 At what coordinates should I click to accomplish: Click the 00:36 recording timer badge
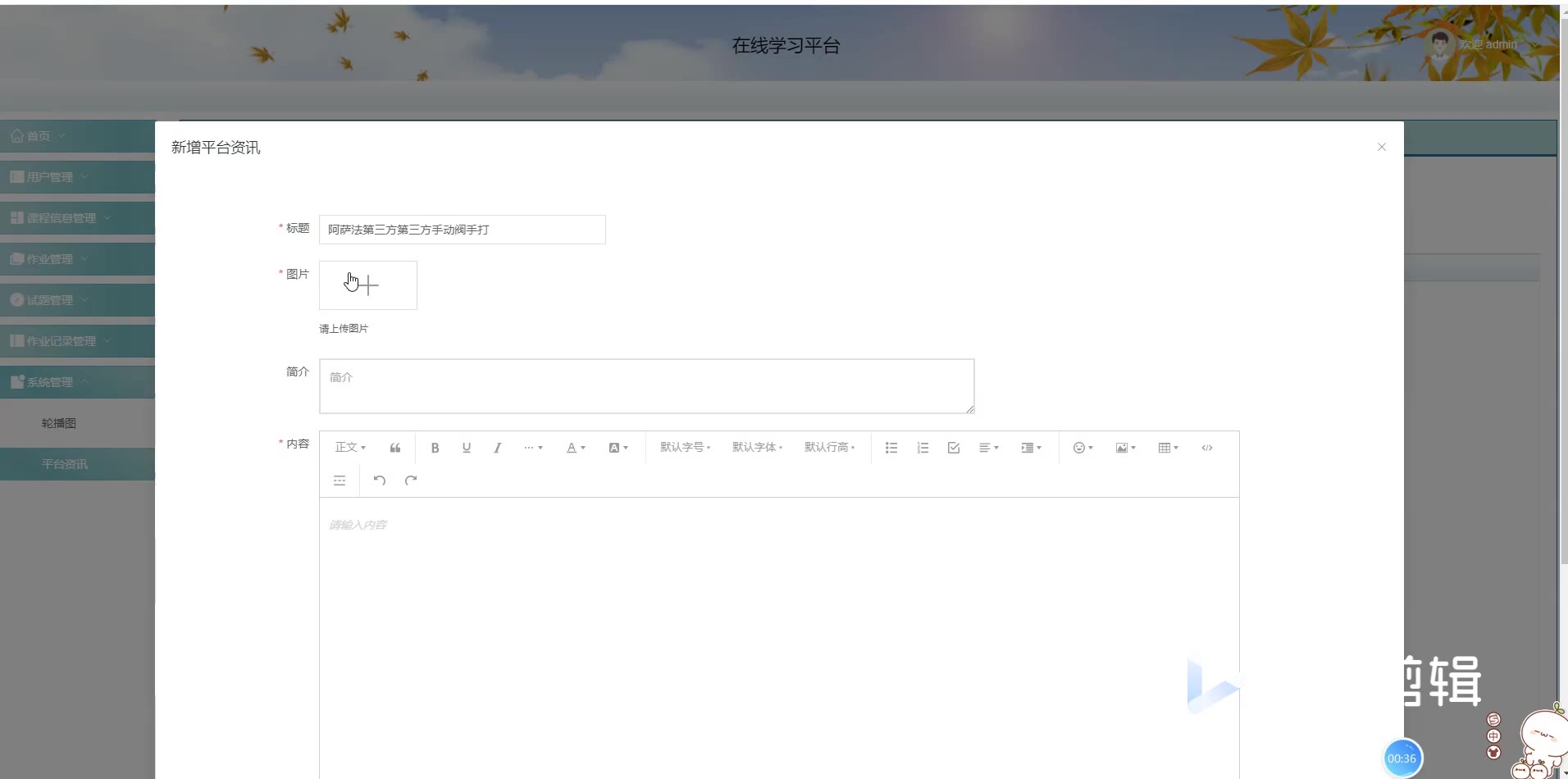pyautogui.click(x=1402, y=758)
